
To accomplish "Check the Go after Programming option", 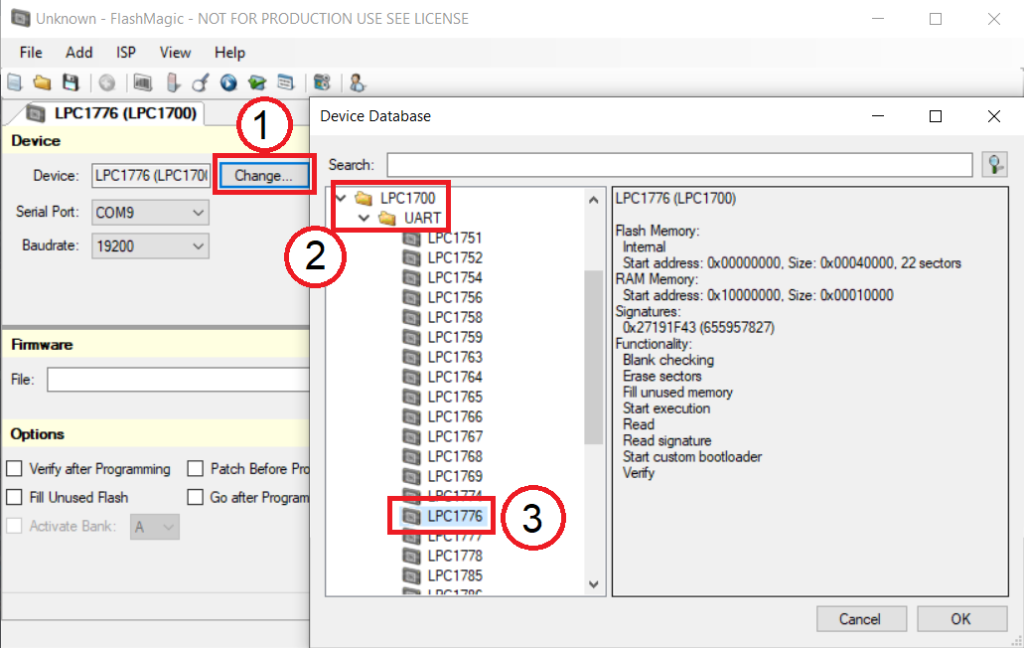I will [x=195, y=497].
